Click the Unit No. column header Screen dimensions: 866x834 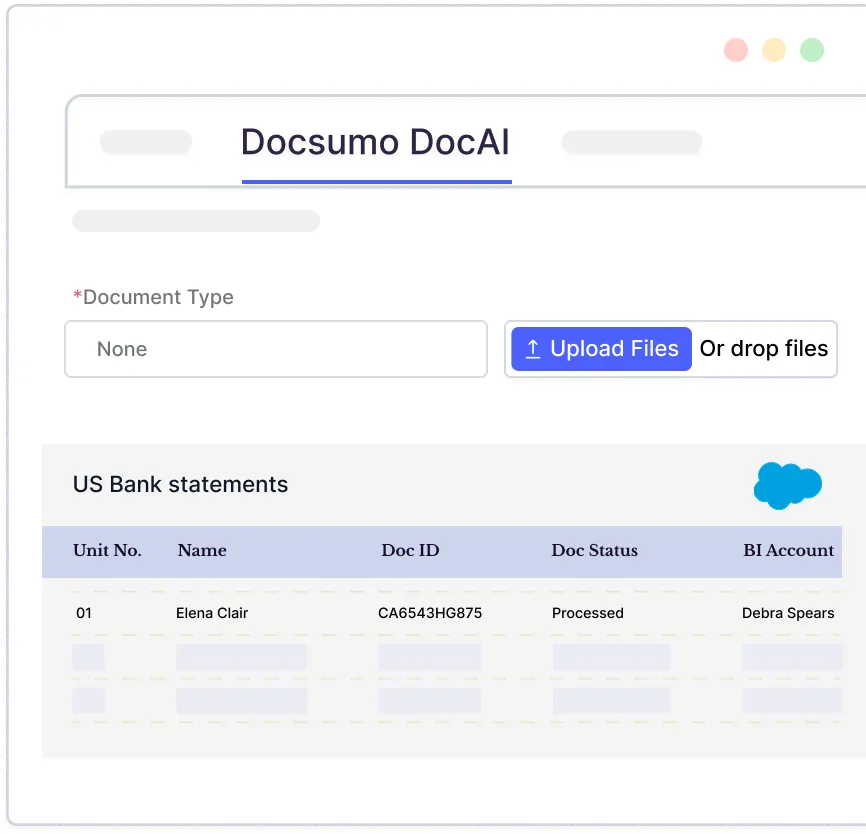click(x=107, y=550)
